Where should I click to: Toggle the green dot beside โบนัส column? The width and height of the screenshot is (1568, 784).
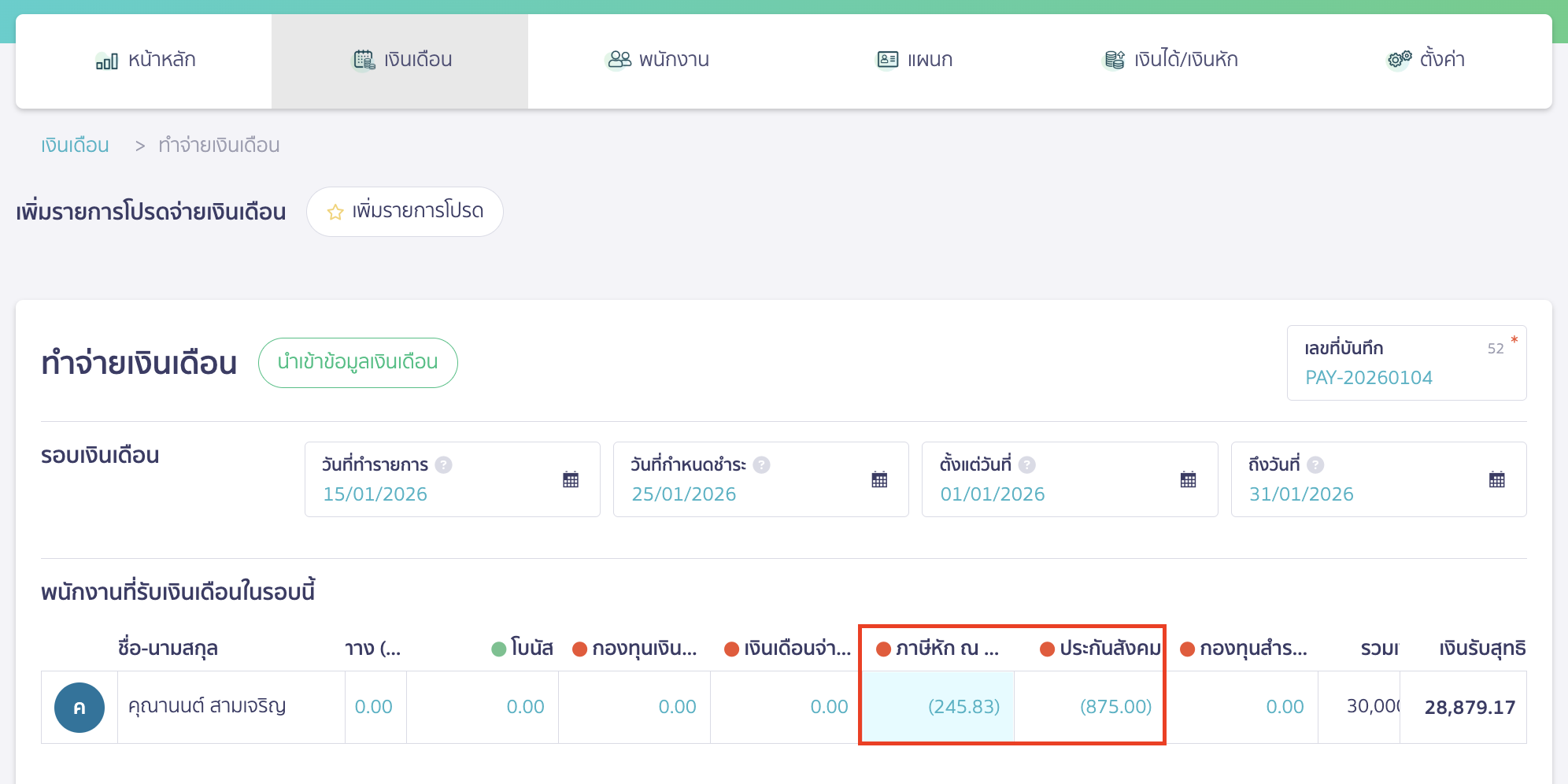[498, 649]
